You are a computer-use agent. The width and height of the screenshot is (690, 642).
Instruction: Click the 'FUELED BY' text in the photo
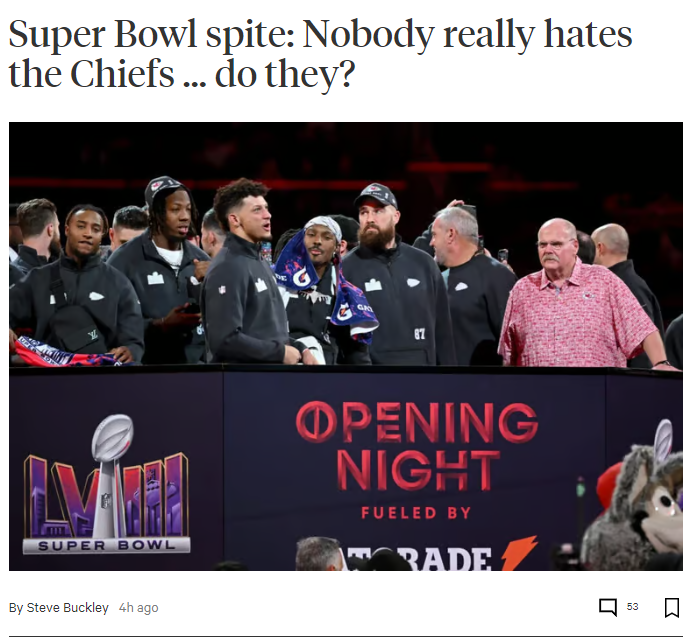click(x=416, y=513)
